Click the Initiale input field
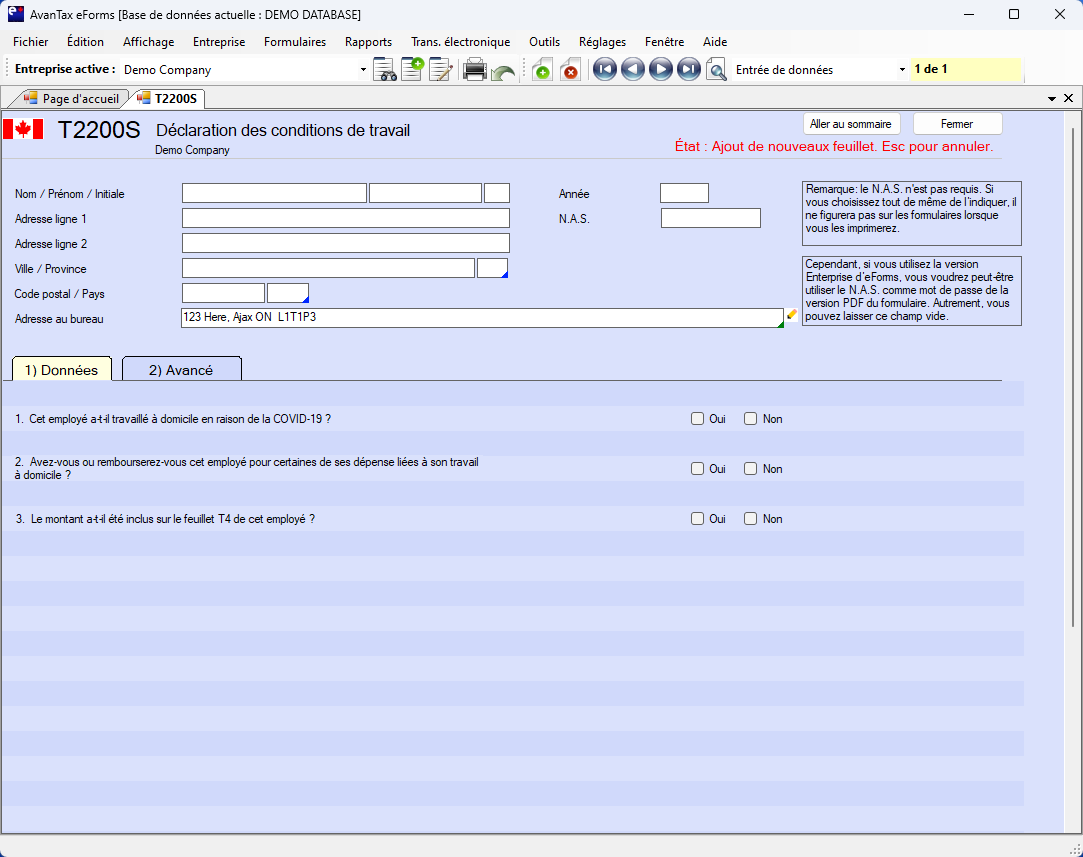Screen dimensions: 1083x857 click(497, 193)
